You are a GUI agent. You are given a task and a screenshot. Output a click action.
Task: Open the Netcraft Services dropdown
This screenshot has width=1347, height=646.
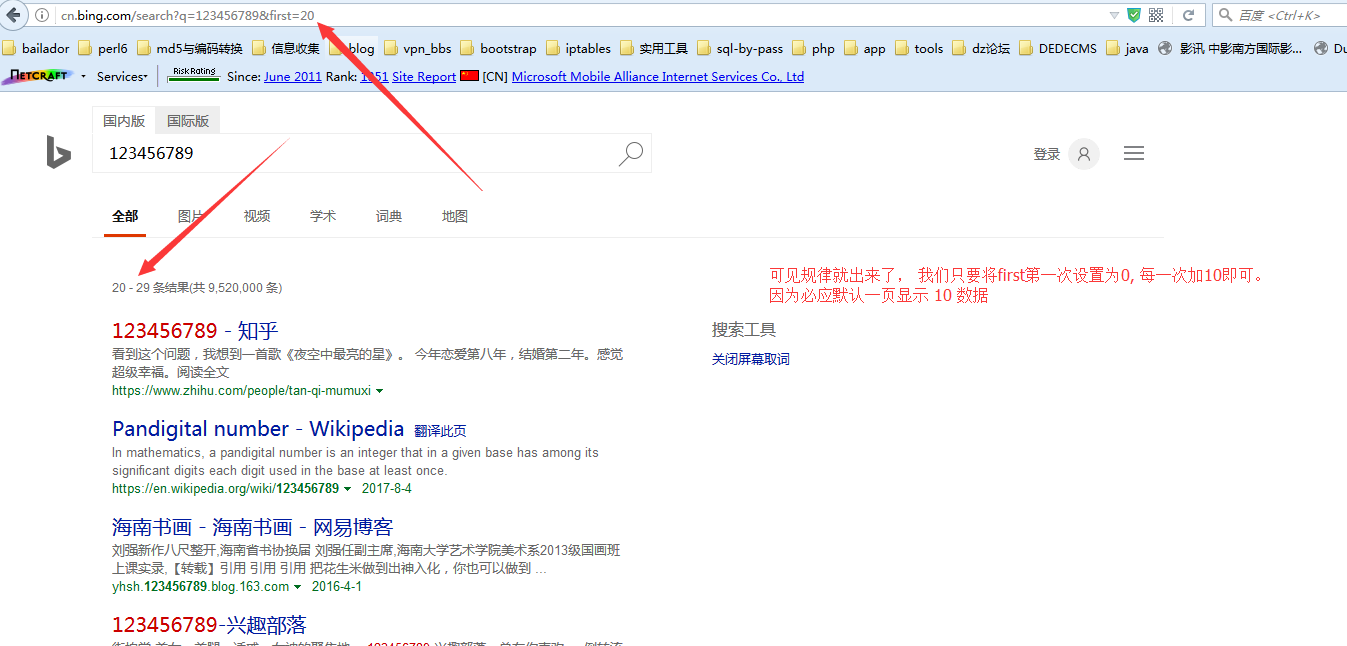pos(122,77)
